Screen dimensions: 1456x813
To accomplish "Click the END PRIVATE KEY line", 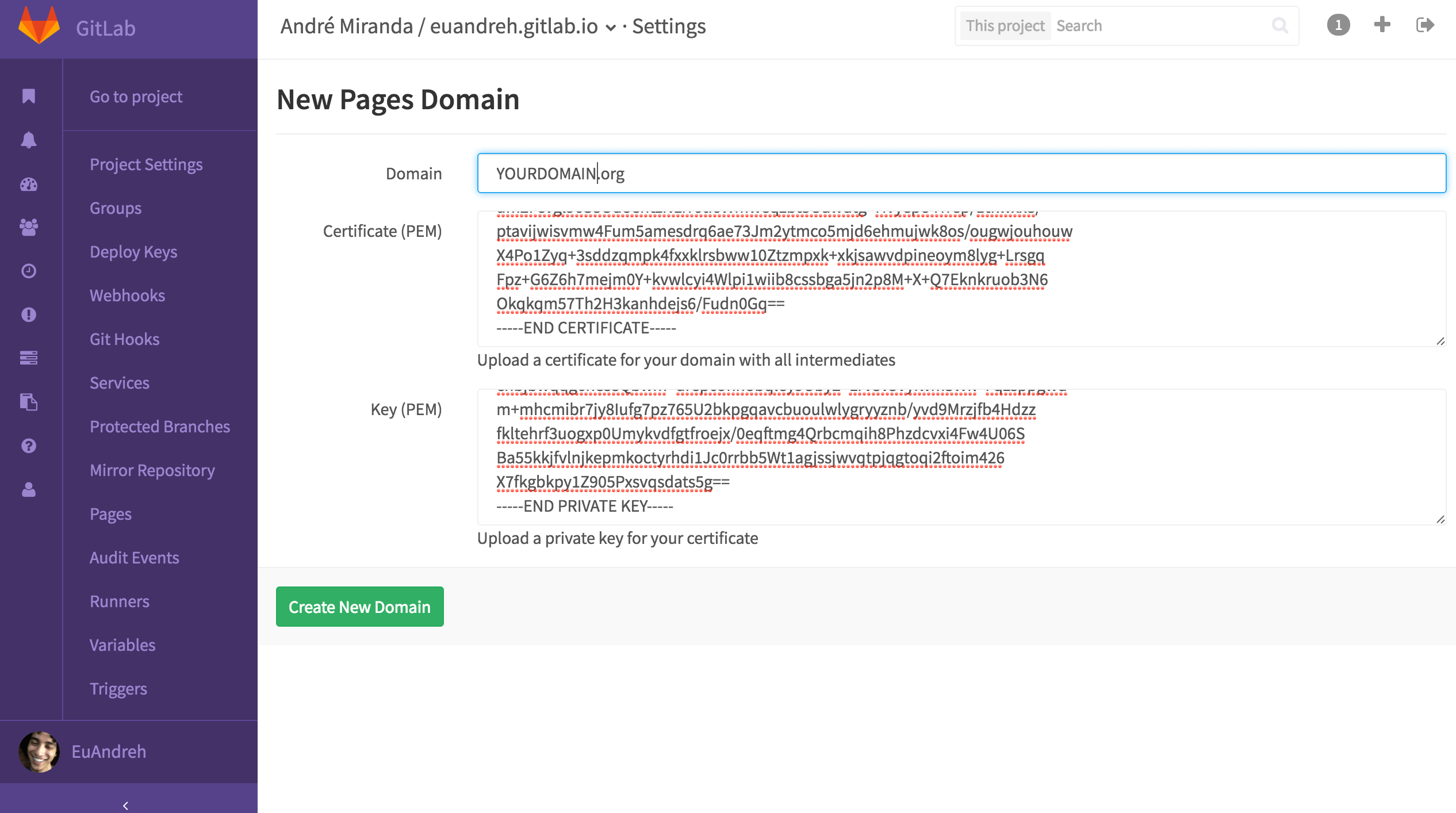I will pos(585,506).
